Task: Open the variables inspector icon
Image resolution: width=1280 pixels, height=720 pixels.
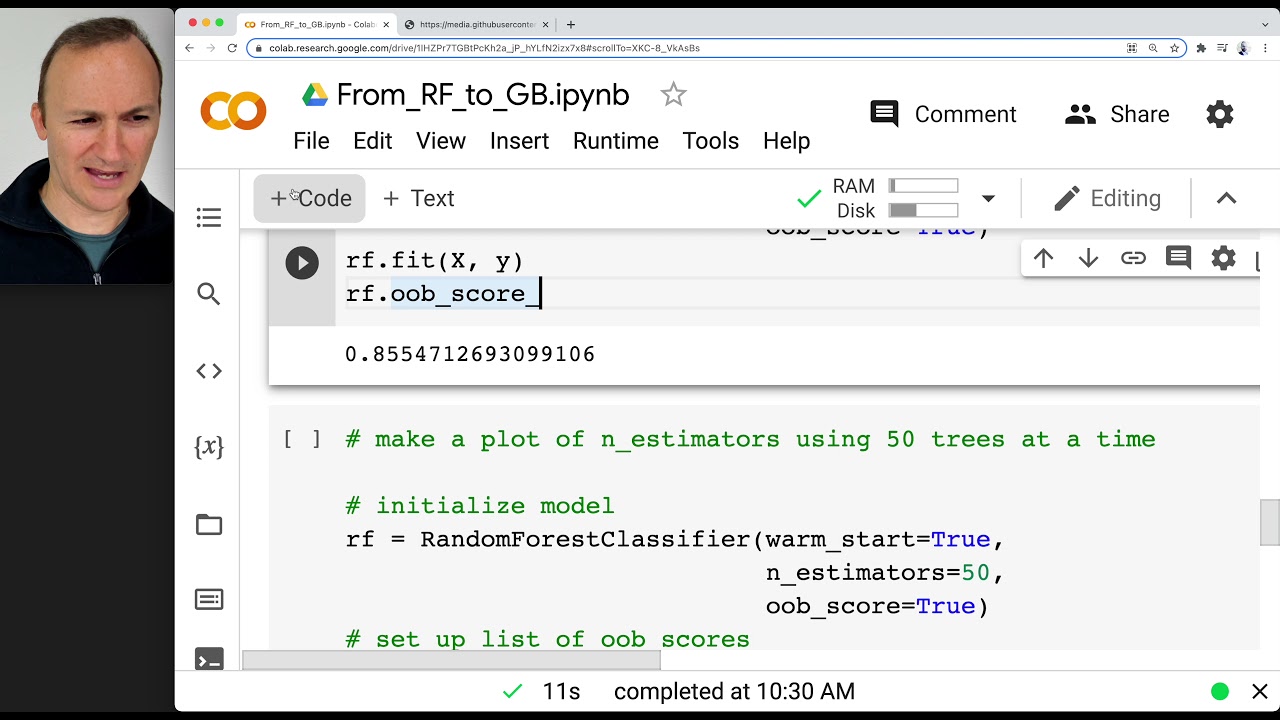Action: coord(209,447)
